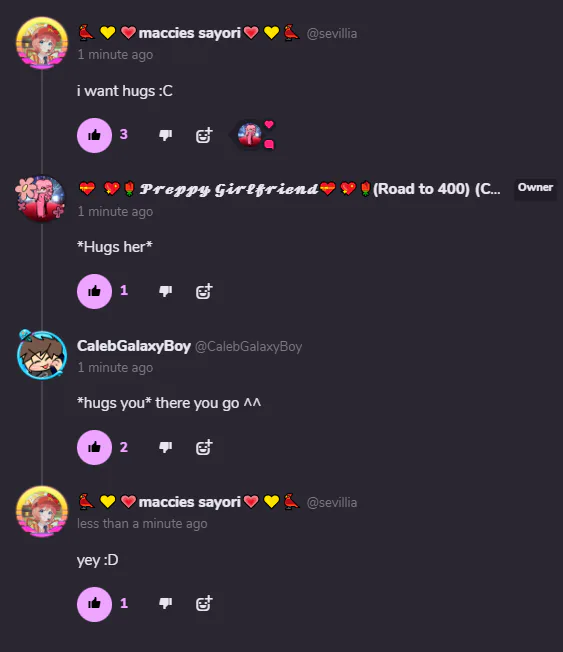The width and height of the screenshot is (563, 652).
Task: Add reaction to "i want hugs :C" comment
Action: coord(204,135)
